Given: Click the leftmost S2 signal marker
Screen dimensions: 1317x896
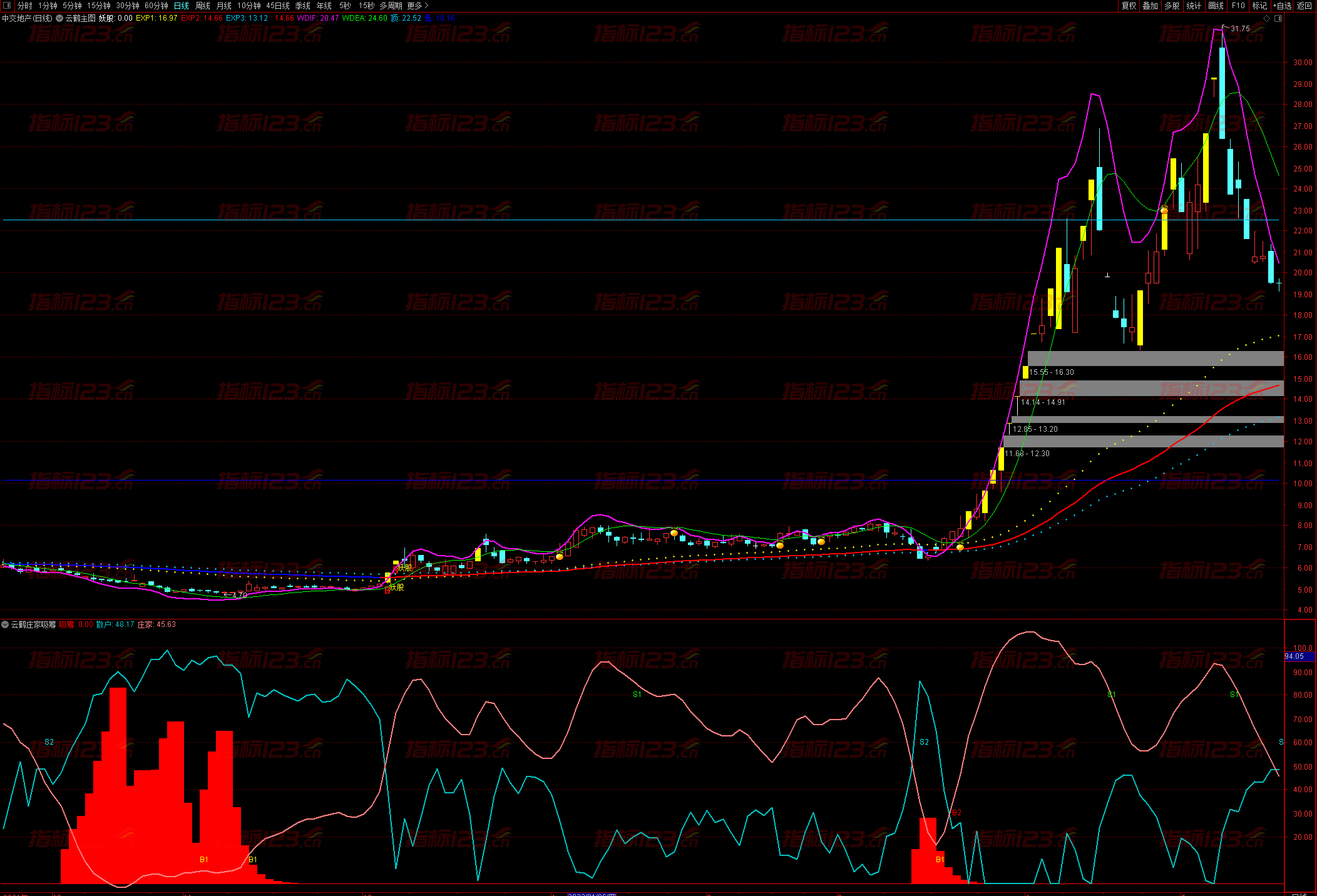Looking at the screenshot, I should point(49,742).
